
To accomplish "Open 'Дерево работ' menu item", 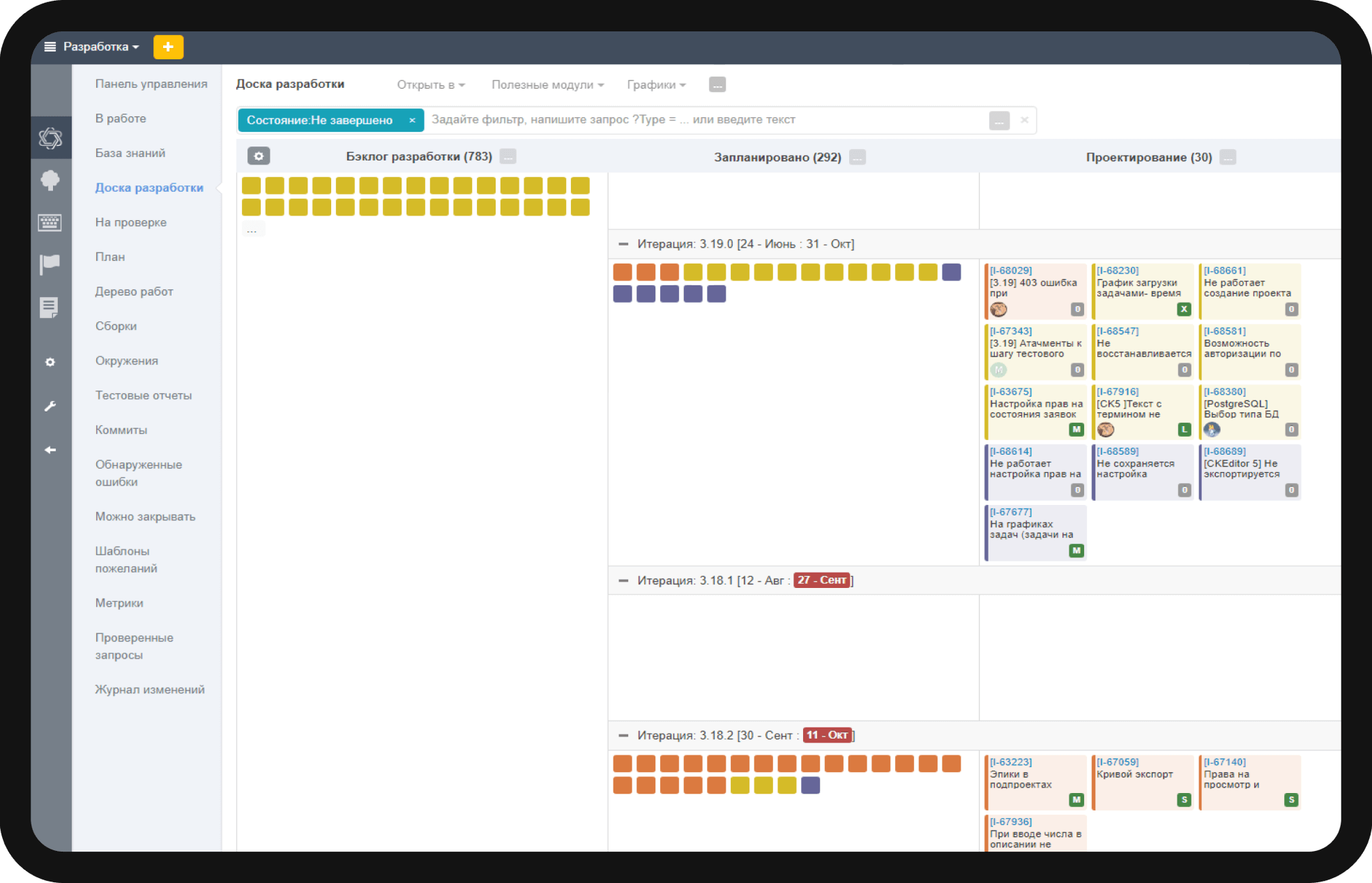I will [134, 291].
